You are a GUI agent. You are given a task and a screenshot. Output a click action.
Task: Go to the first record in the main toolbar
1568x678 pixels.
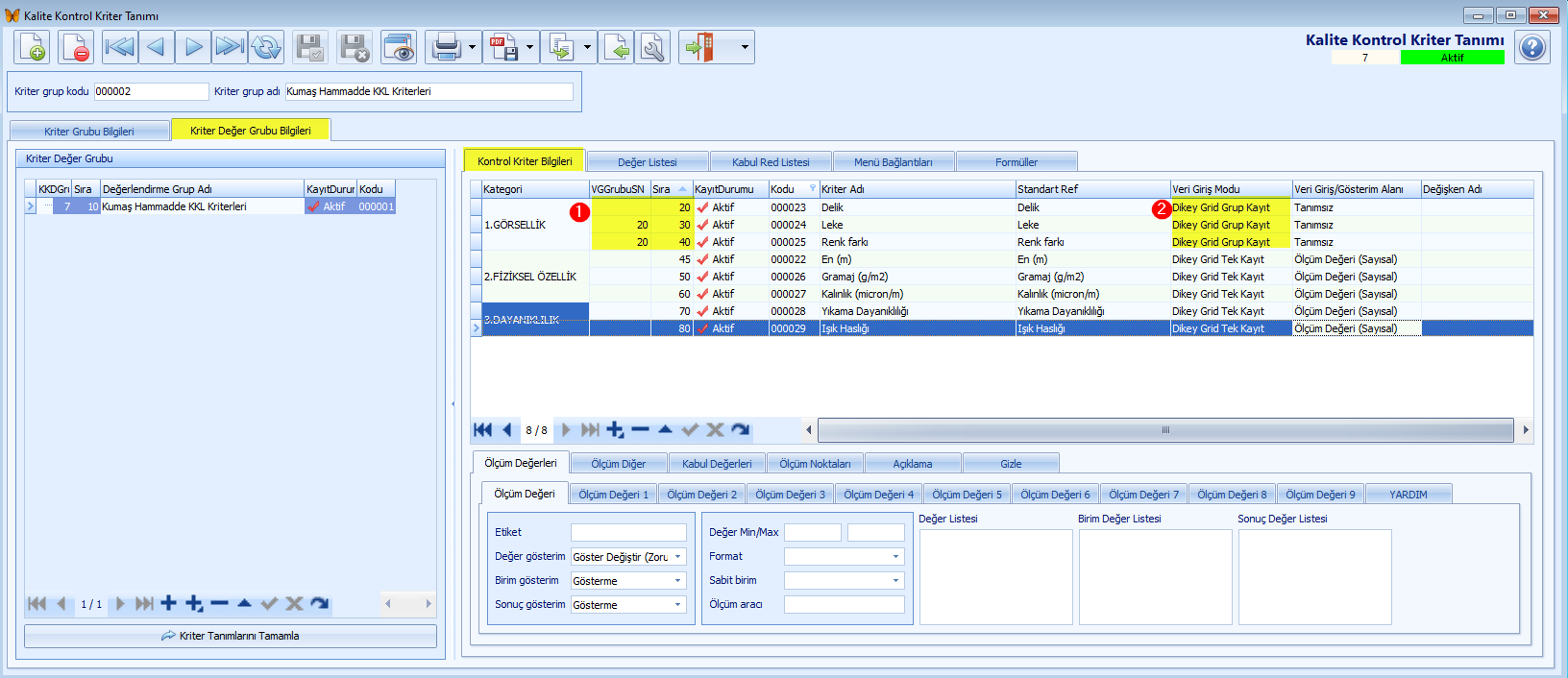(x=119, y=47)
